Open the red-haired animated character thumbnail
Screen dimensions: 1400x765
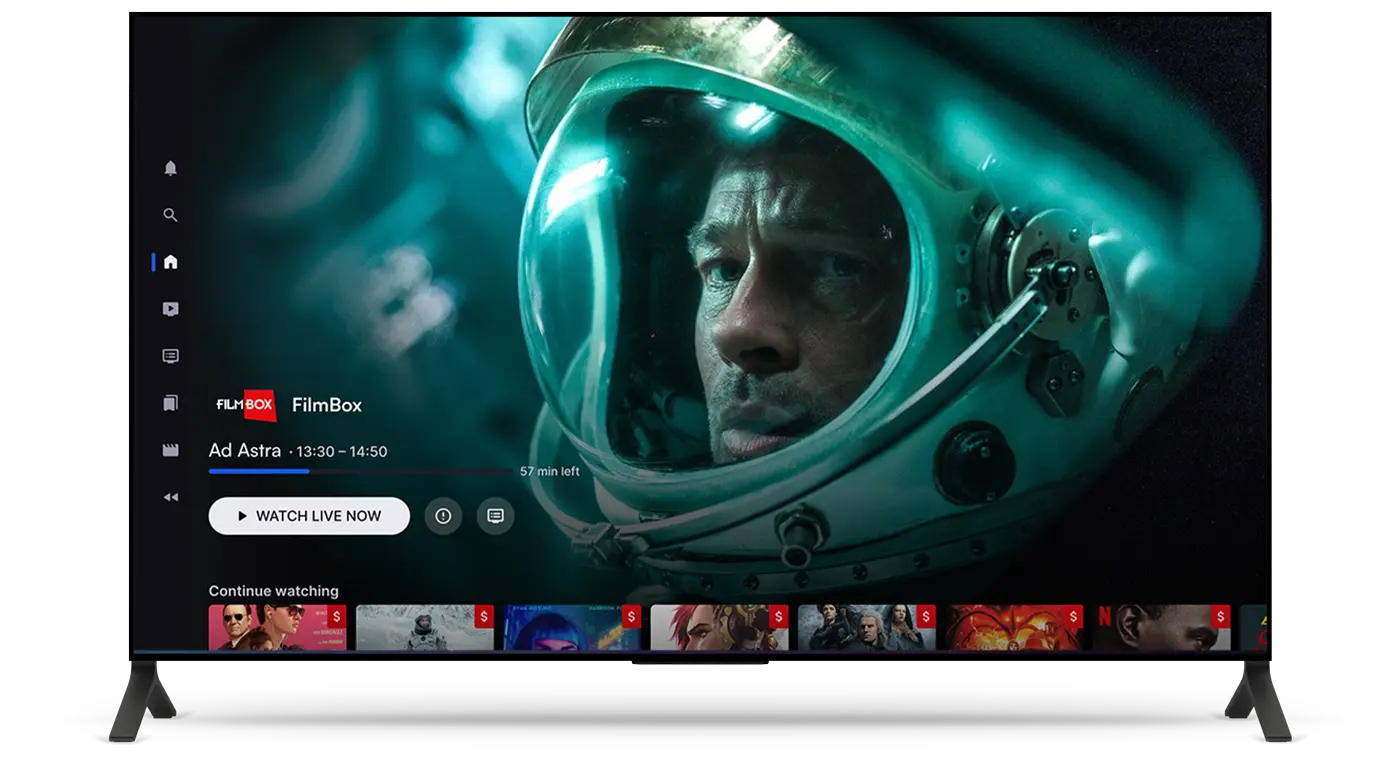719,627
